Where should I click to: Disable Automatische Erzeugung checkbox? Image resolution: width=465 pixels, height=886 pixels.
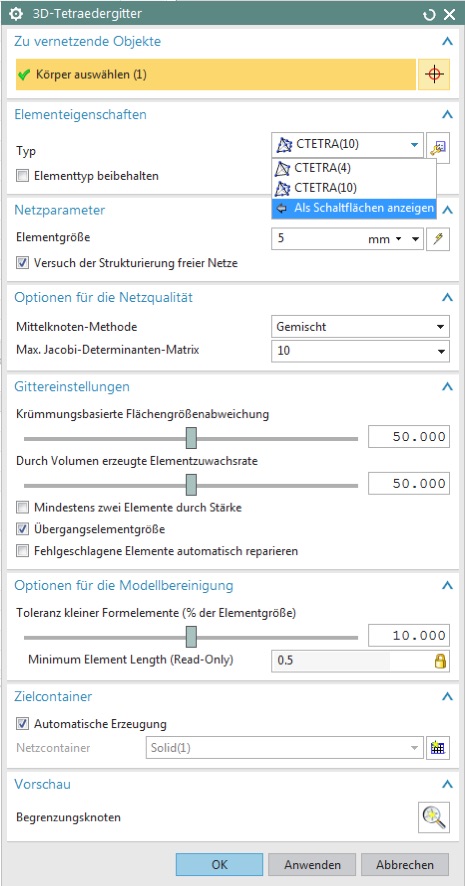(23, 723)
